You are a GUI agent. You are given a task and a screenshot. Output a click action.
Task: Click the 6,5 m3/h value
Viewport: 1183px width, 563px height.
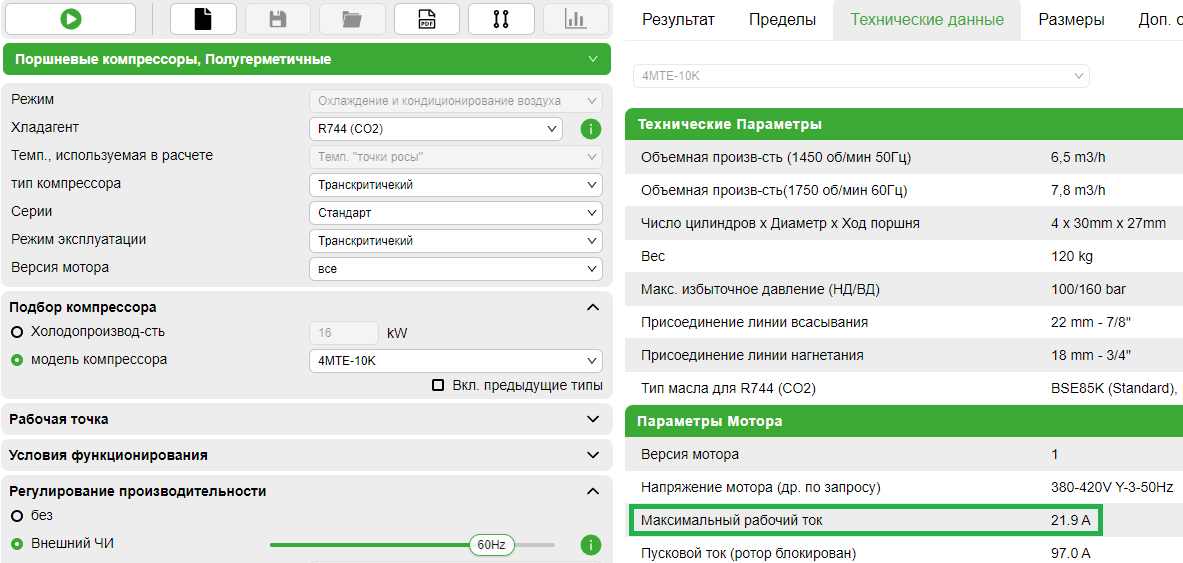click(x=1079, y=157)
